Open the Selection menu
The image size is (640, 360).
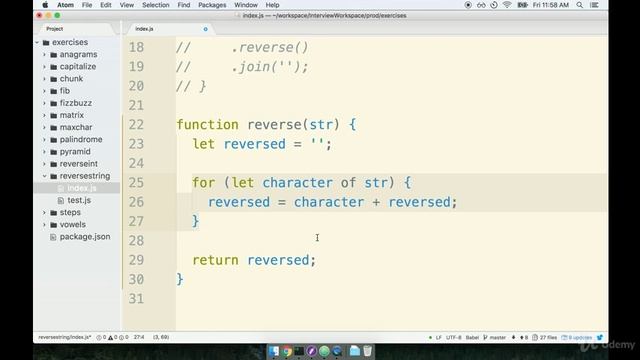156,5
